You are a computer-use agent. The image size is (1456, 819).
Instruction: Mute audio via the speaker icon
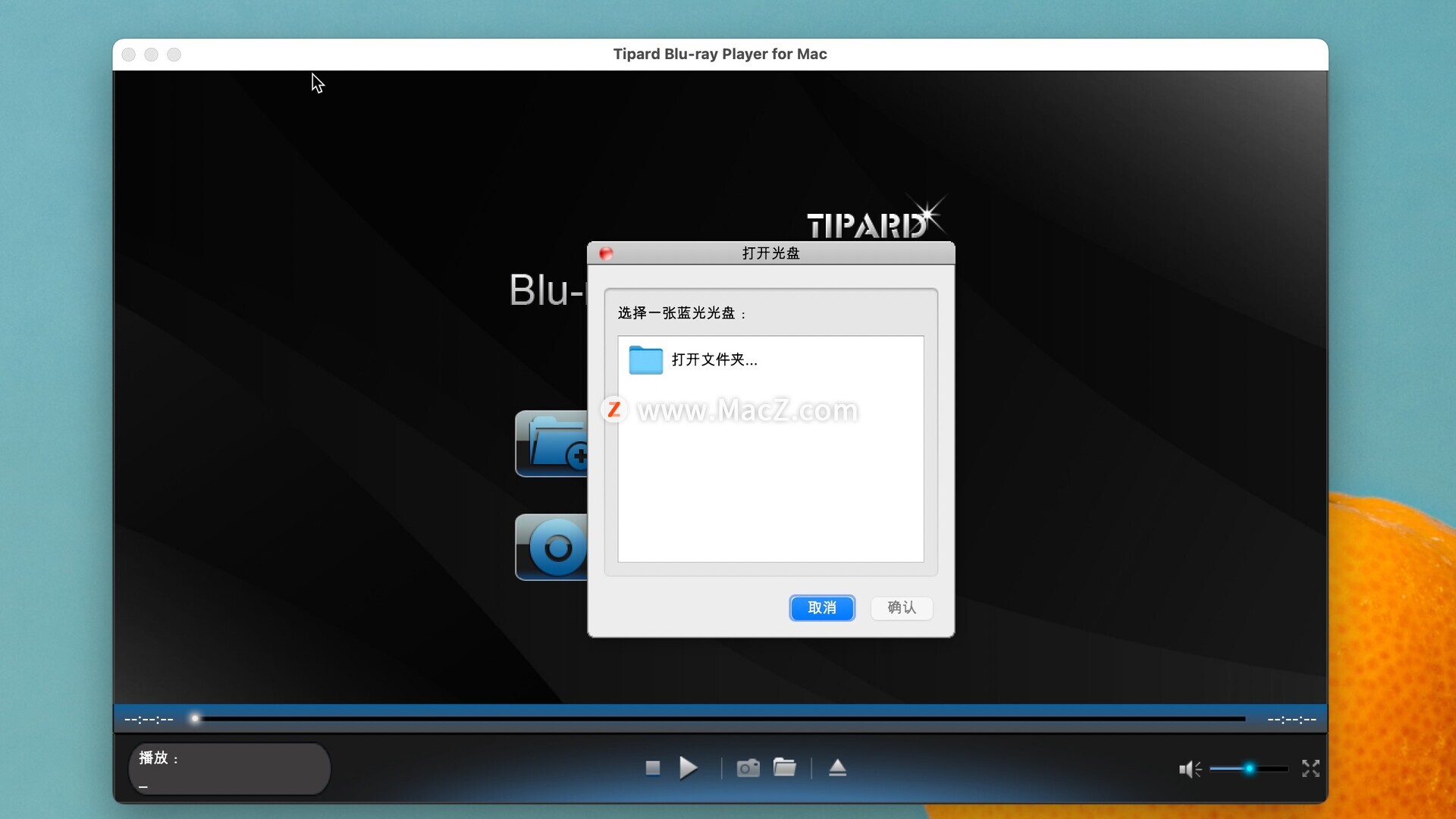(1189, 769)
